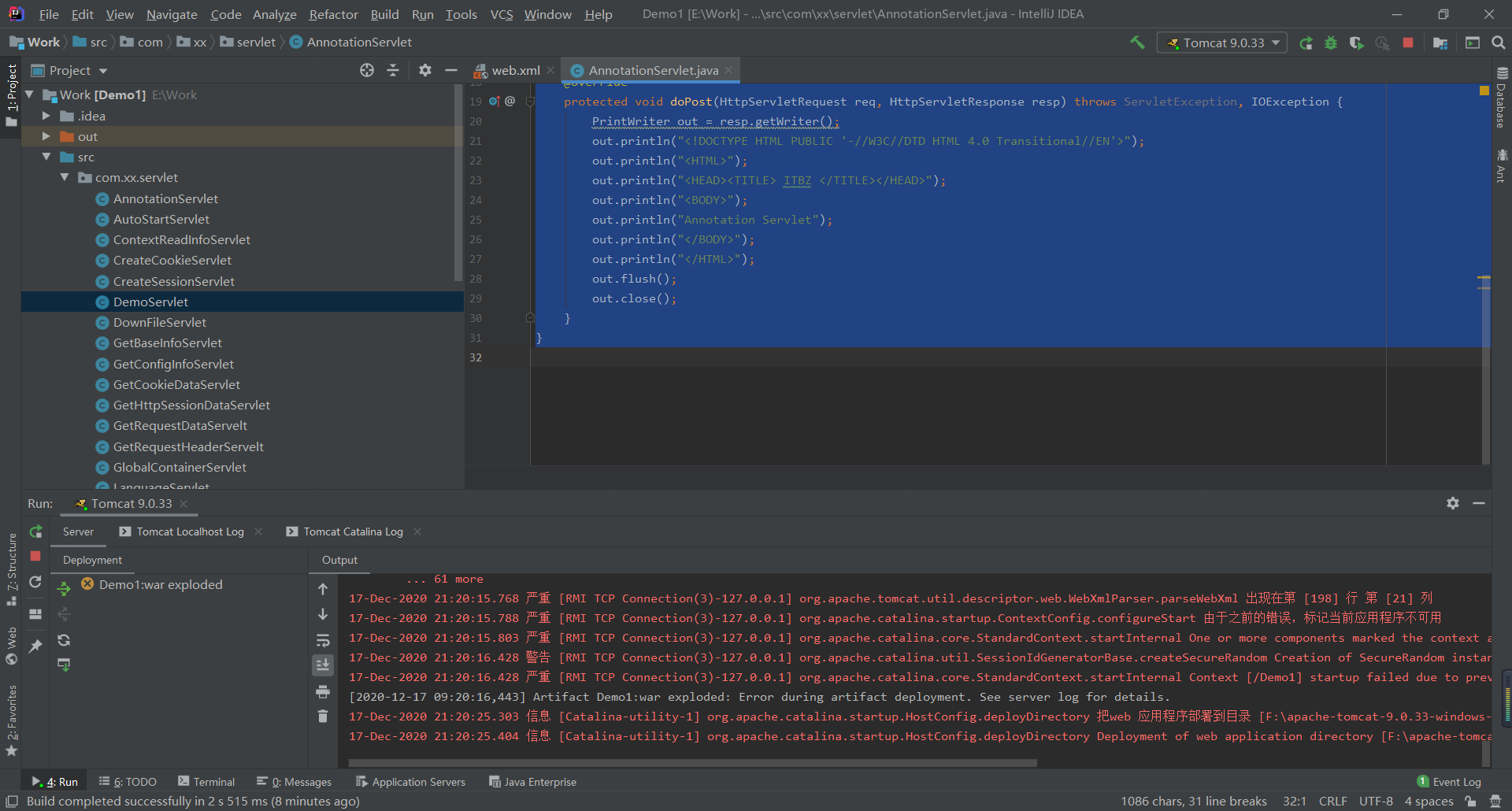
Task: Open Application Servers tool window
Action: (410, 781)
